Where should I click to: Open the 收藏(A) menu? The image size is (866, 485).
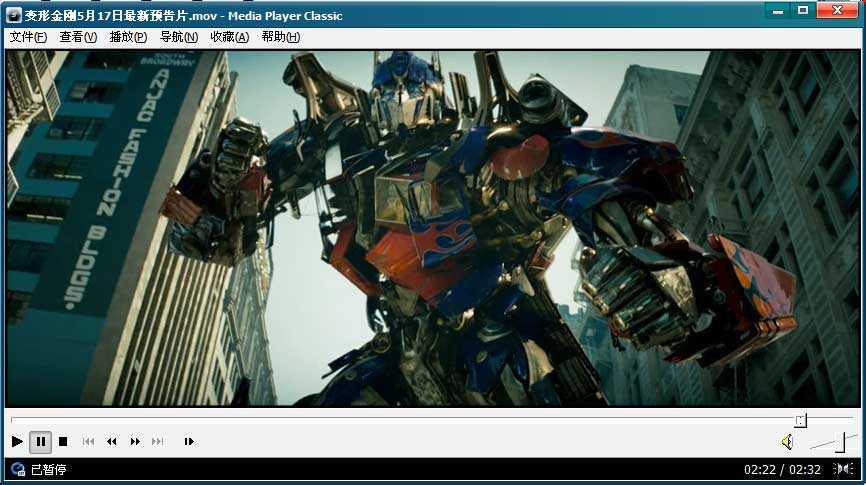point(229,37)
